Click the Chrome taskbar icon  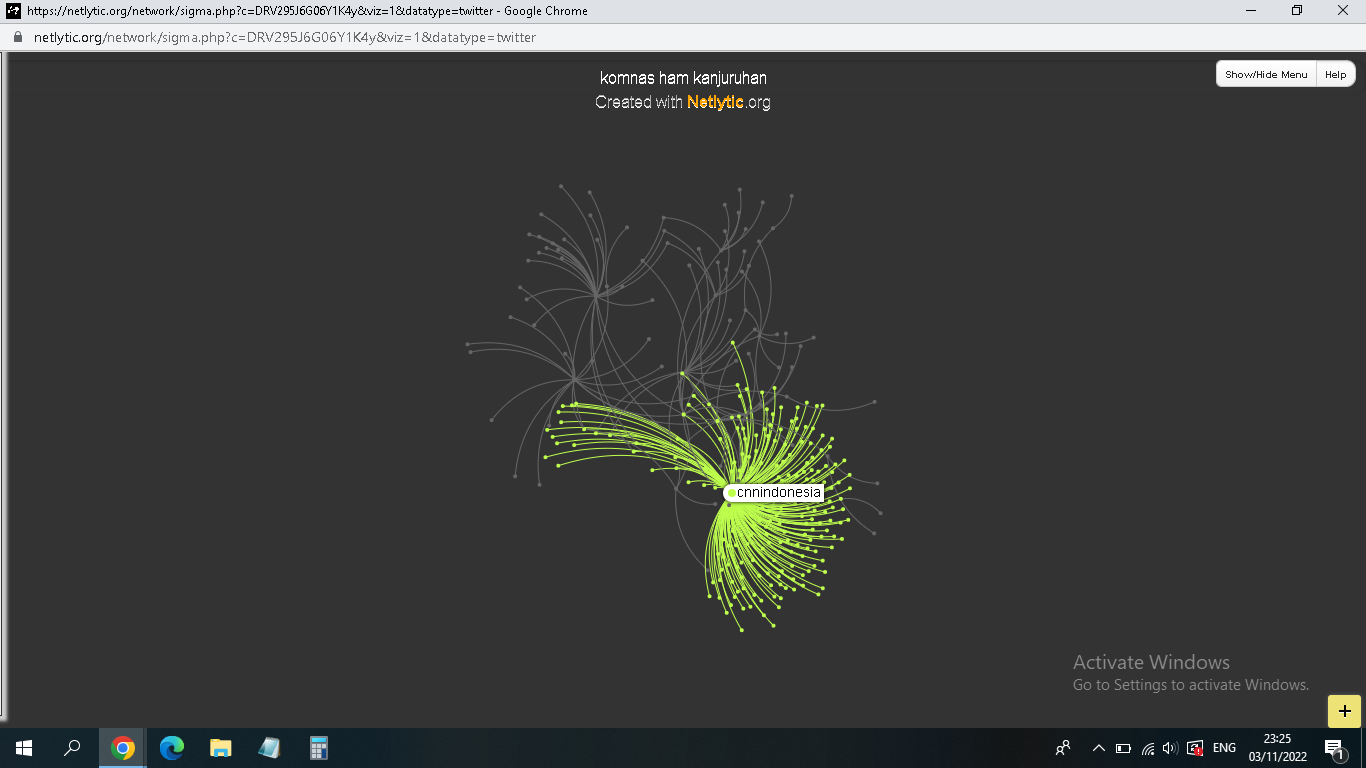pos(123,748)
